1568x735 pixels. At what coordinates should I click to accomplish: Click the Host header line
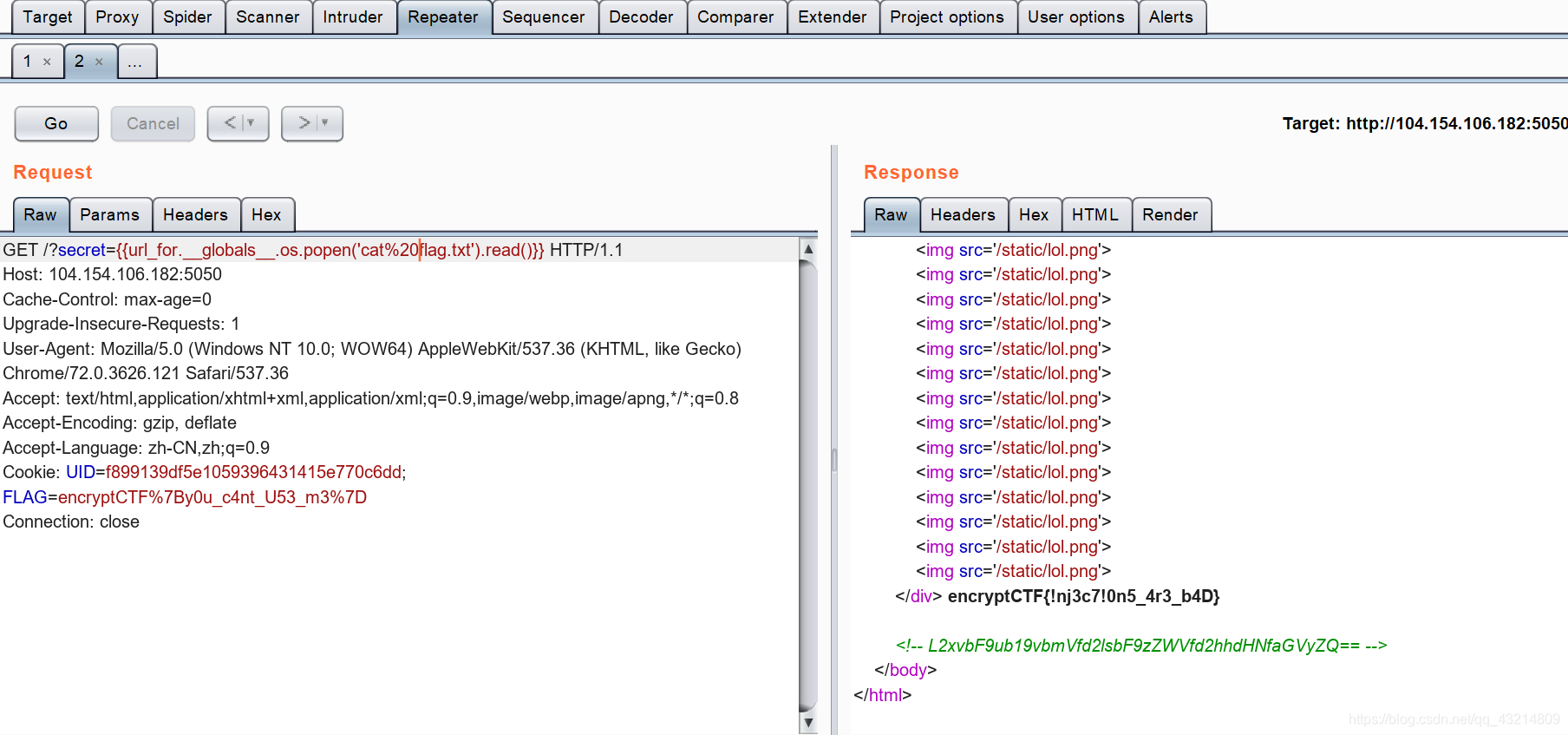coord(113,274)
